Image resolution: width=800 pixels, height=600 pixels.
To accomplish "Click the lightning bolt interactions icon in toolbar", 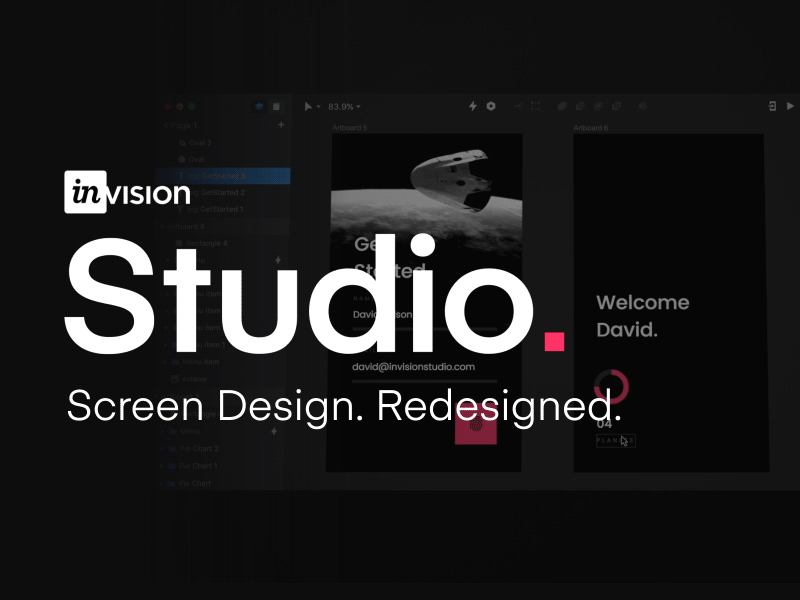I will tap(473, 106).
